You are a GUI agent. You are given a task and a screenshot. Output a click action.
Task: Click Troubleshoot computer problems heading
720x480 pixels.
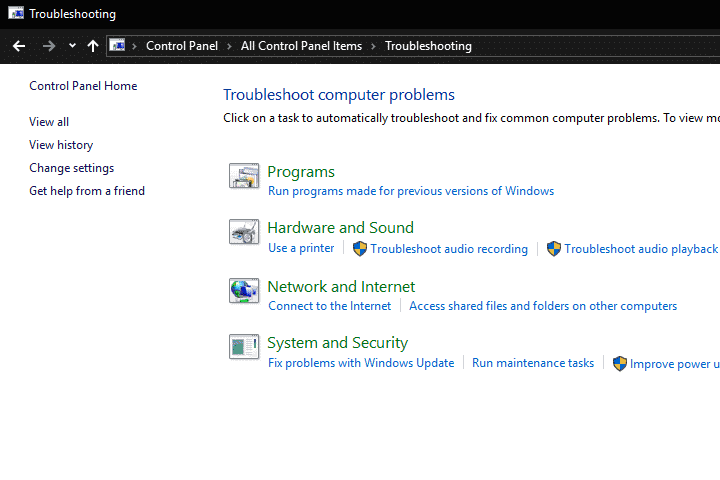click(339, 95)
